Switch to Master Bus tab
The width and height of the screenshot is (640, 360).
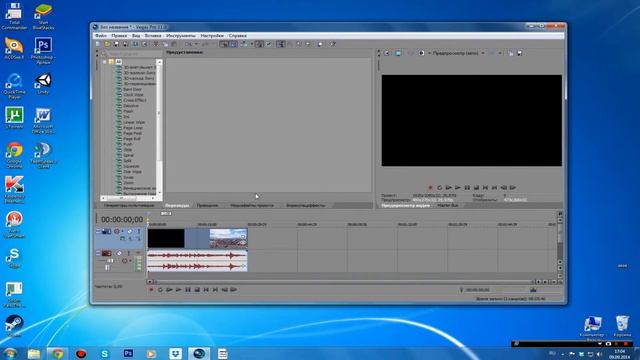[x=448, y=205]
